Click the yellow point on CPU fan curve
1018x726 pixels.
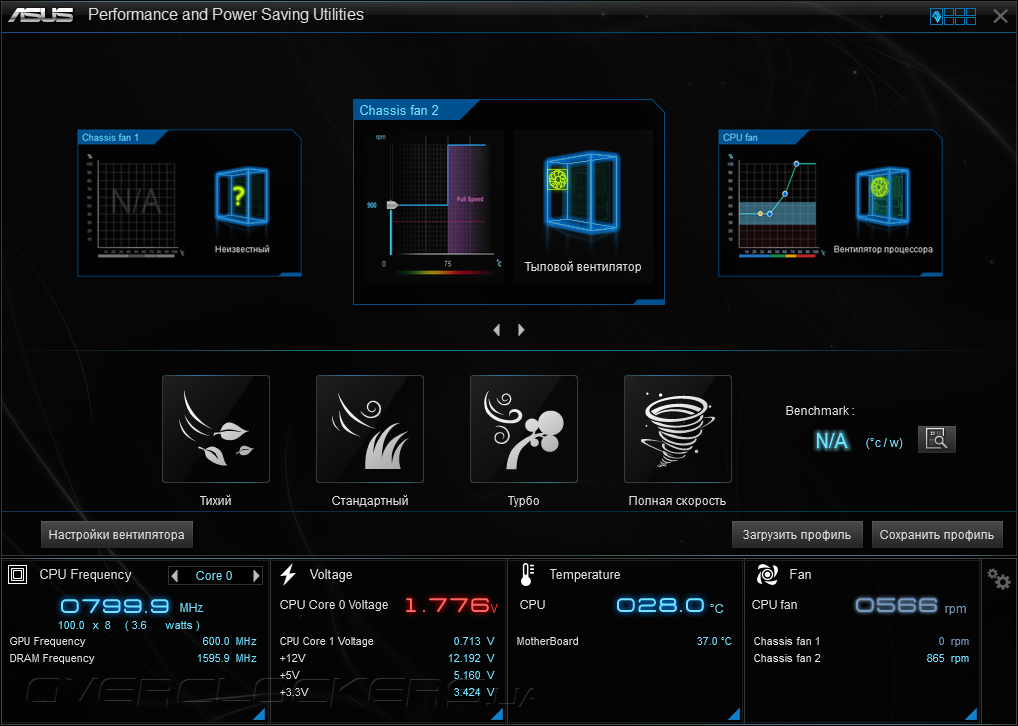(760, 214)
